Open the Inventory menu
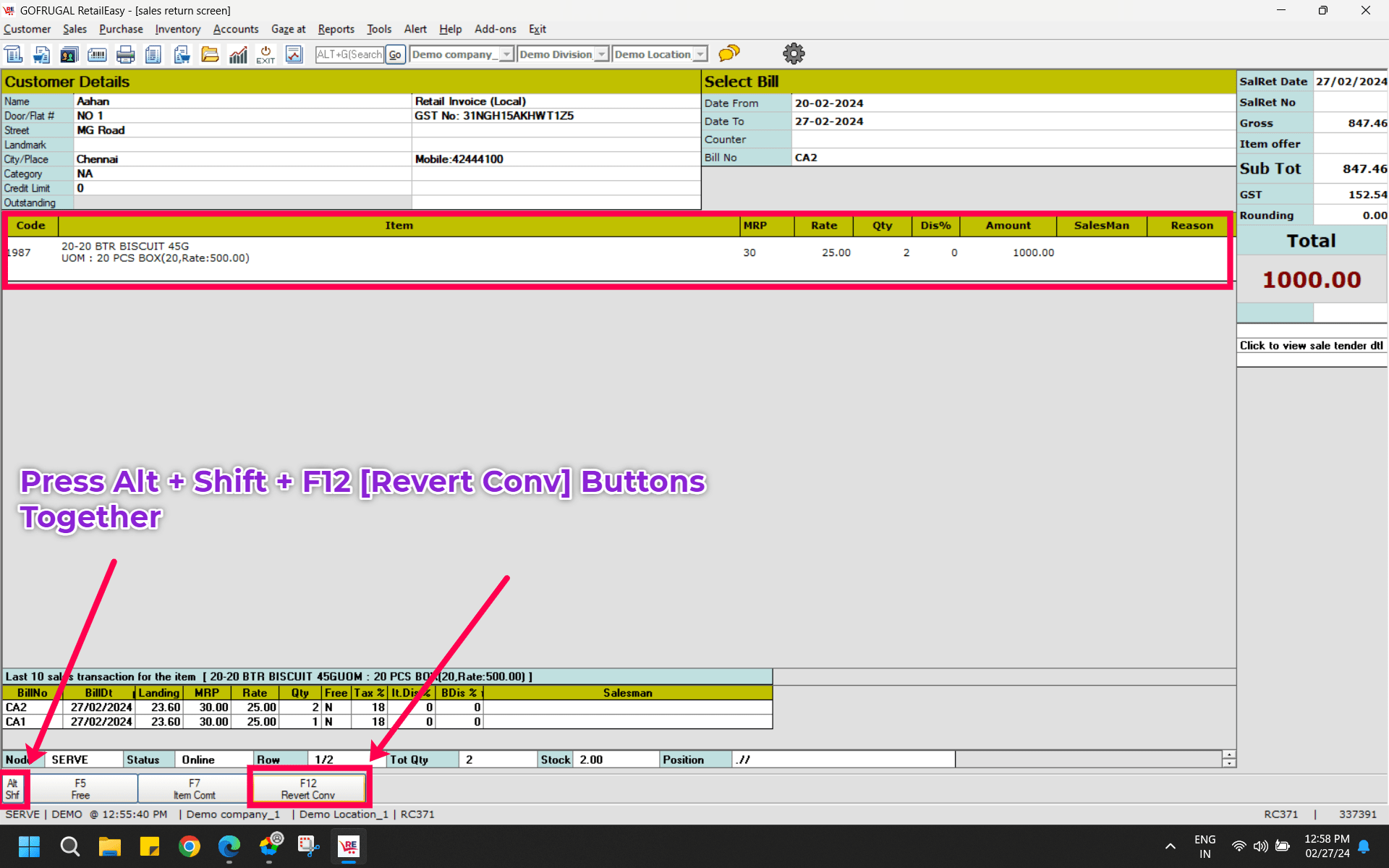 [177, 29]
